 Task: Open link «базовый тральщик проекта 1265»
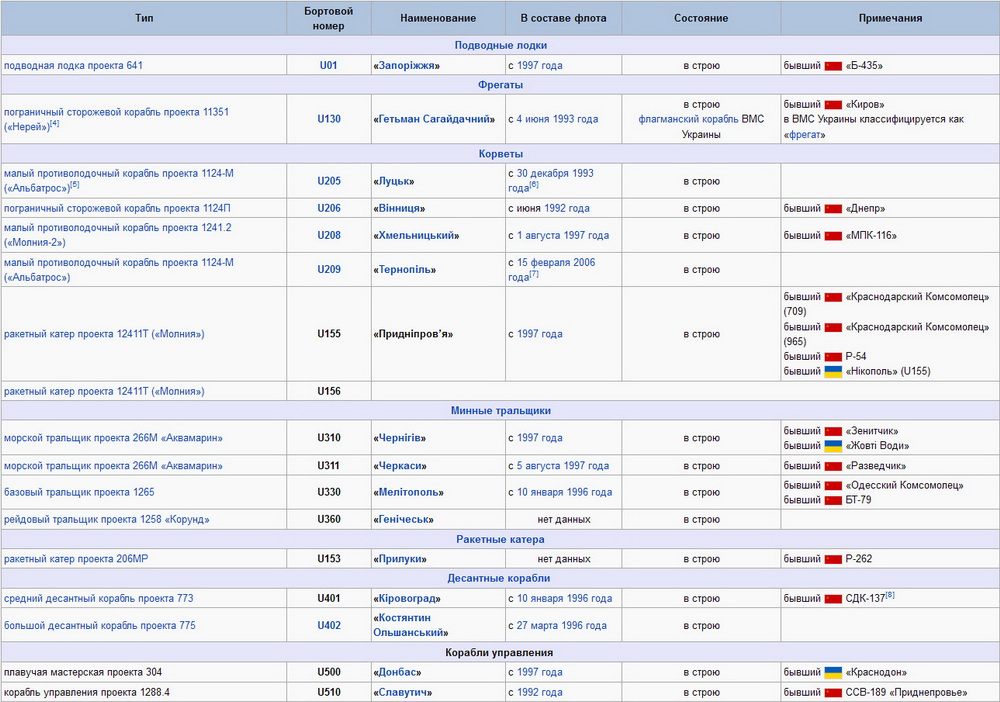pos(79,492)
